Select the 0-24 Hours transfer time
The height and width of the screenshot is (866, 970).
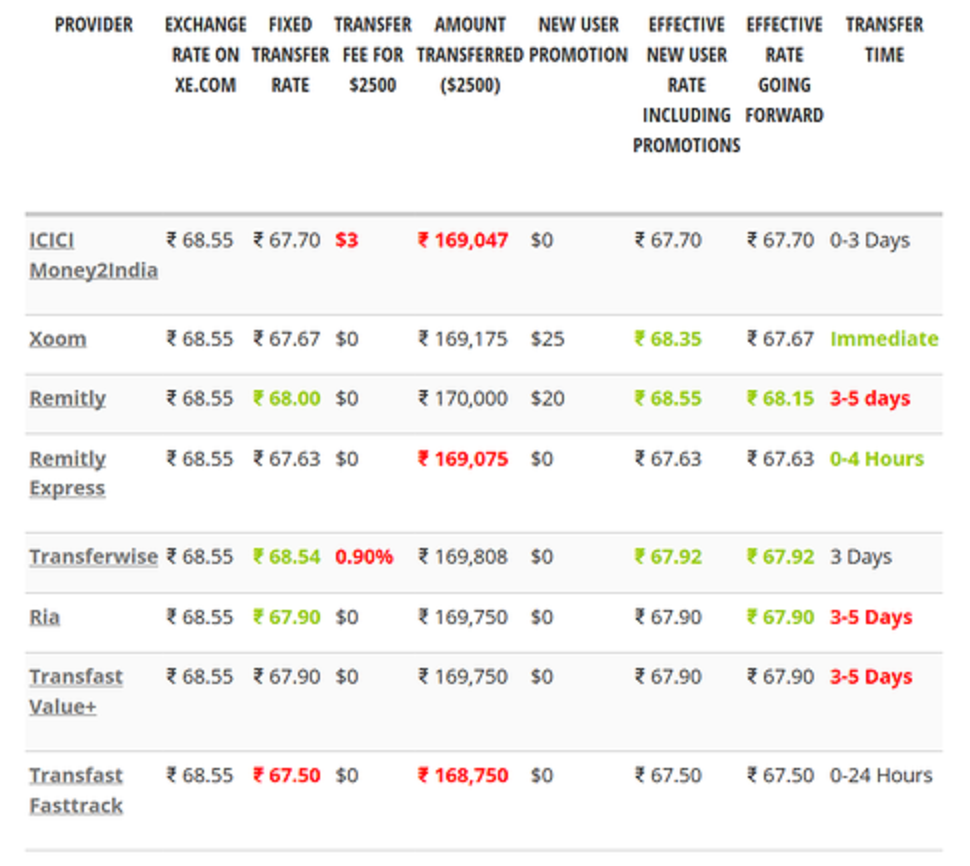pyautogui.click(x=881, y=775)
